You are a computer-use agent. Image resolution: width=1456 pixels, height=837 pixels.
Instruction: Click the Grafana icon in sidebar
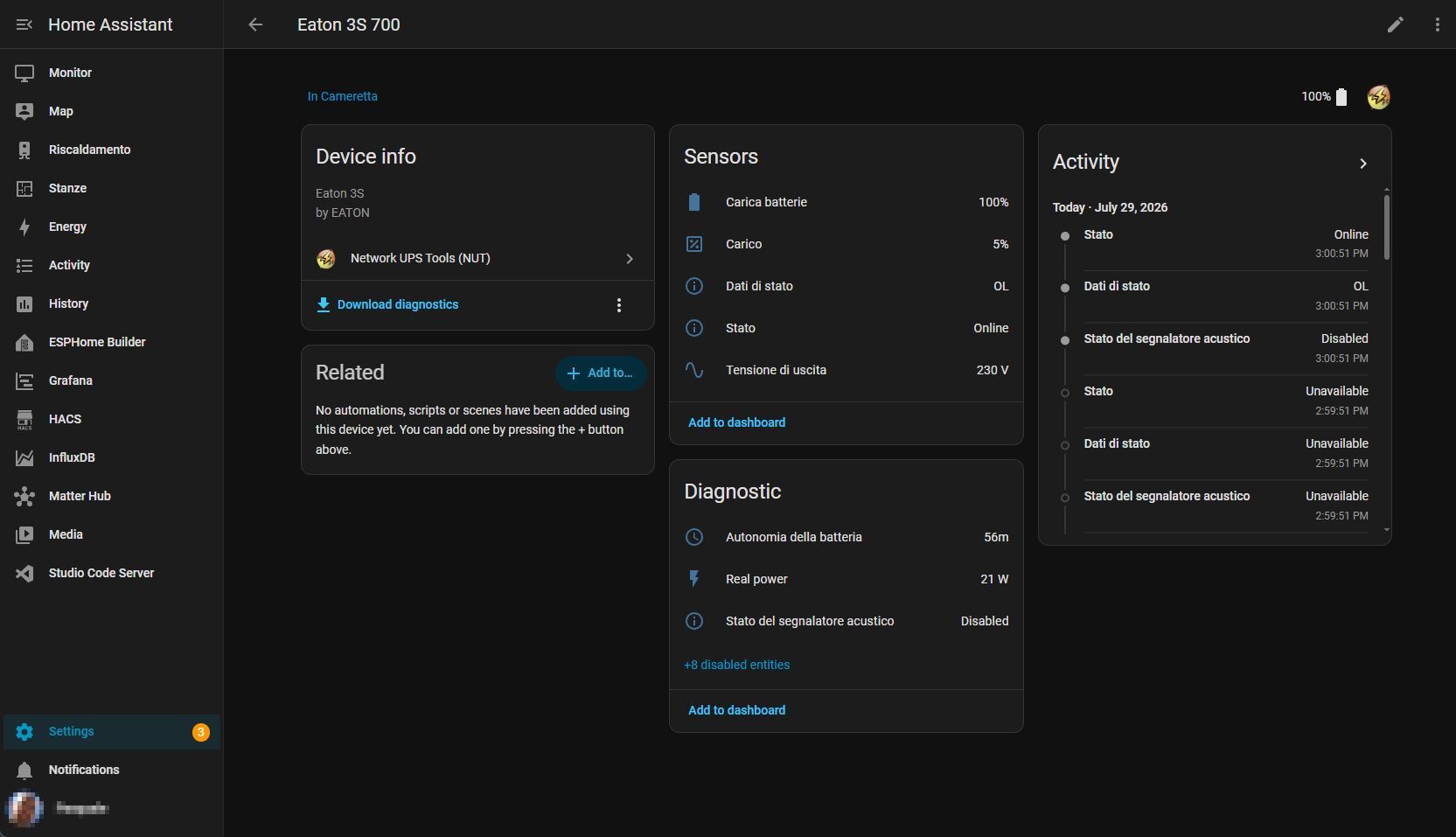pos(24,380)
